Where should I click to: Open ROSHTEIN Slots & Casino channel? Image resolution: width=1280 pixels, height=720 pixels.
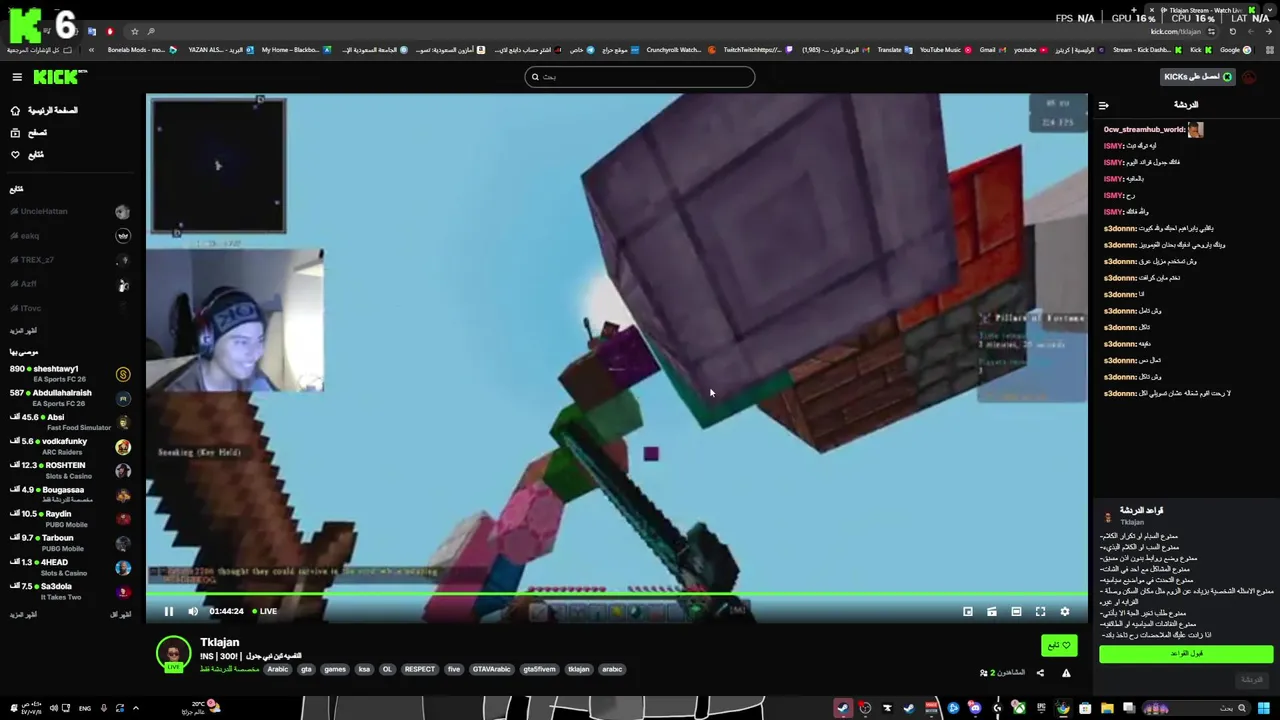pyautogui.click(x=70, y=470)
